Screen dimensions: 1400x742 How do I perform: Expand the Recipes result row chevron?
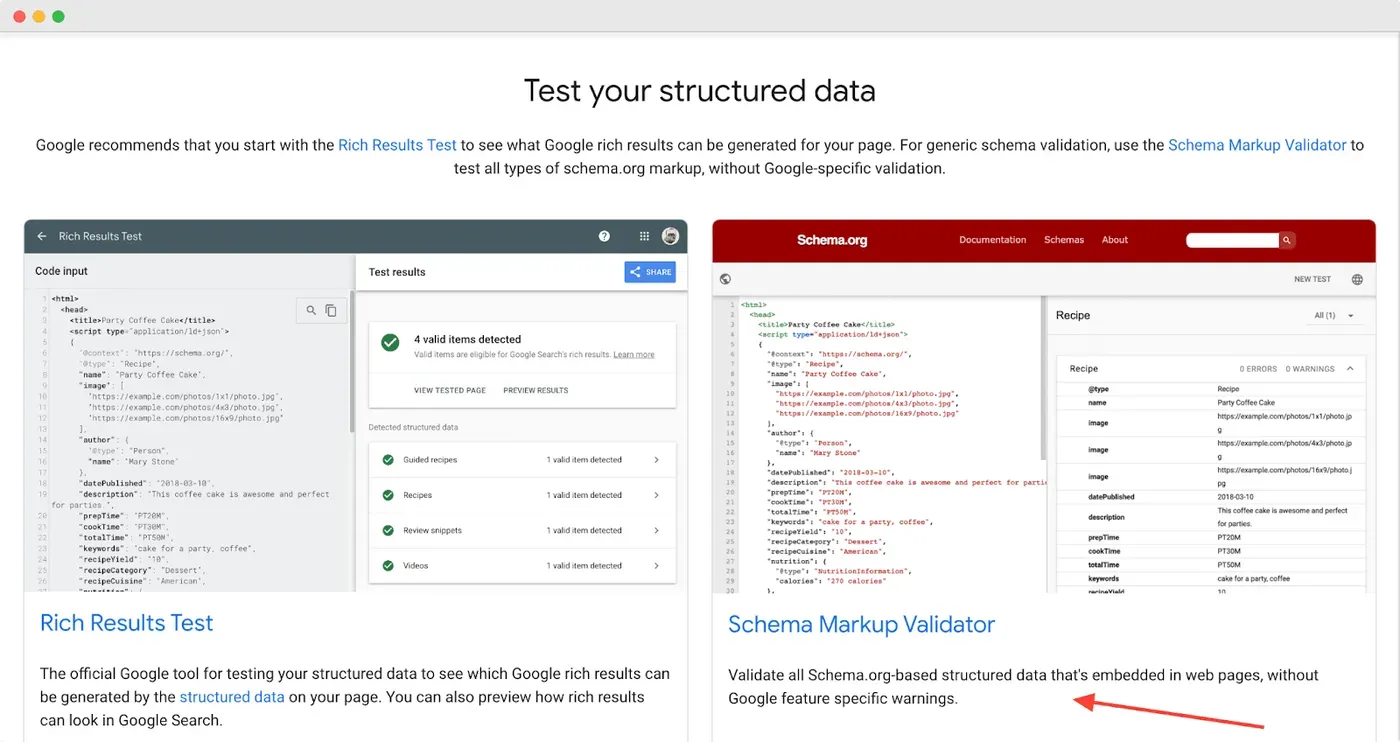[657, 495]
